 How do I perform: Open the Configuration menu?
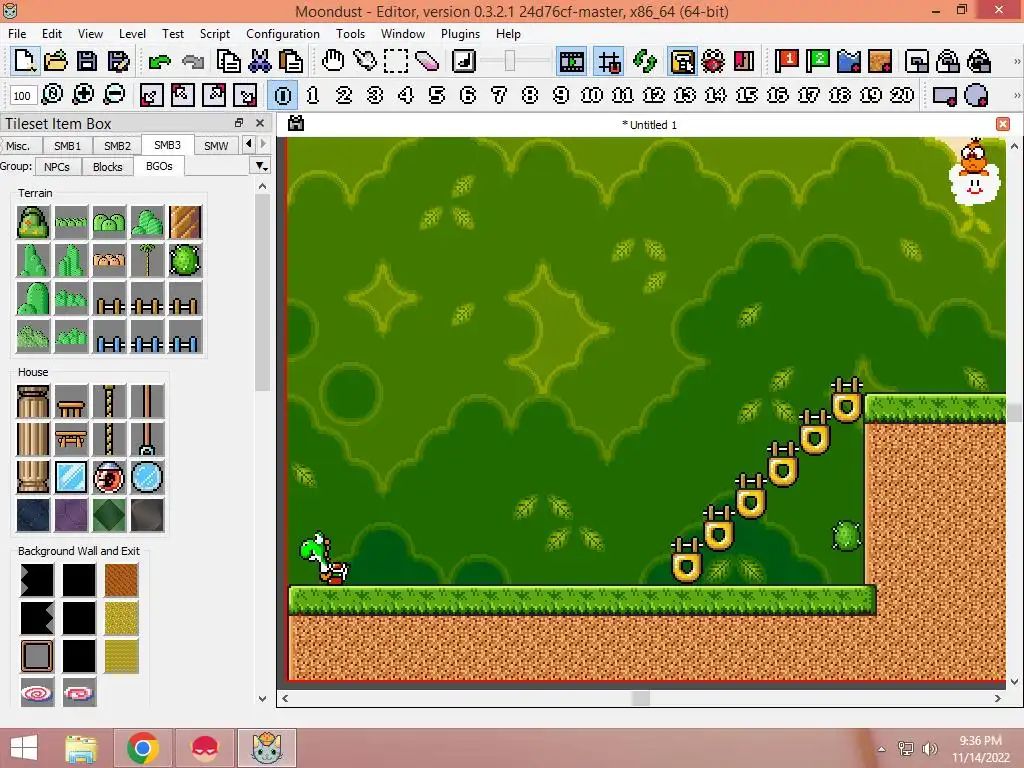(283, 34)
